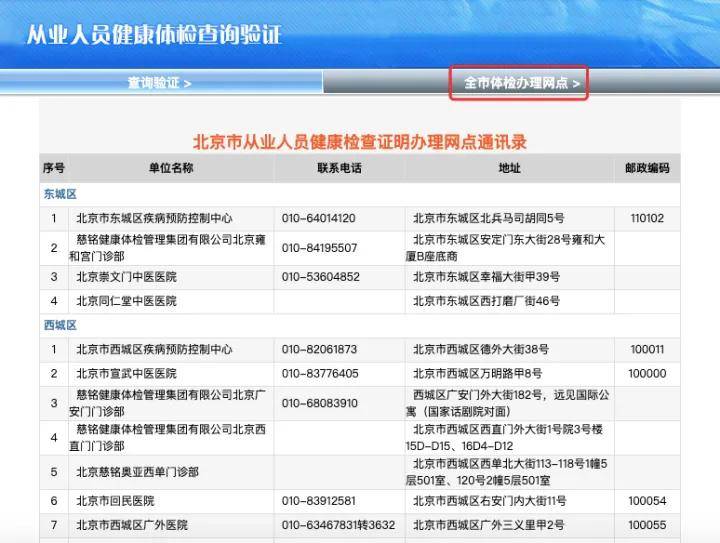The height and width of the screenshot is (543, 720).
Task: Click phone number 010-68083910
Action: (x=320, y=403)
